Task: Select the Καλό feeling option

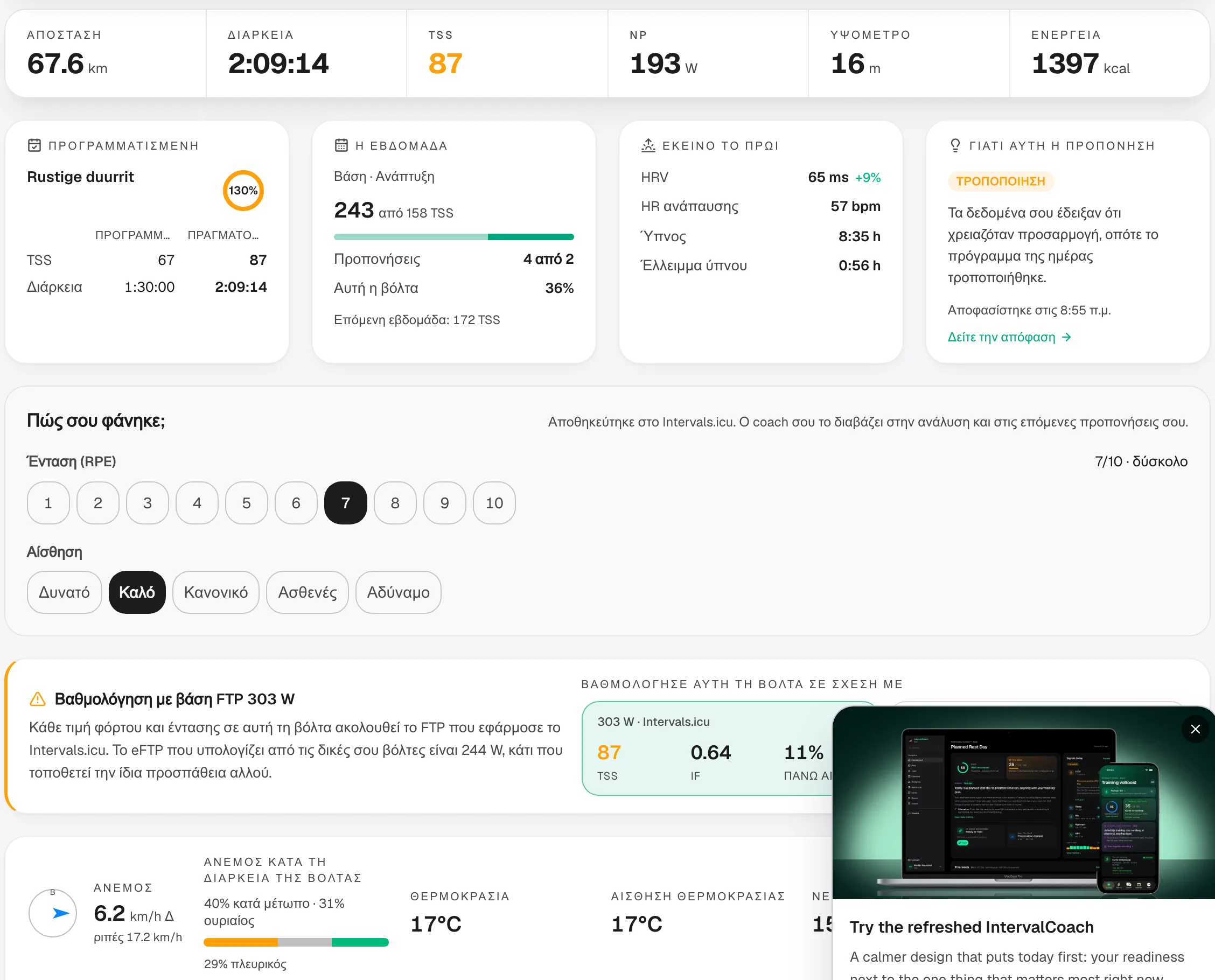Action: 137,592
